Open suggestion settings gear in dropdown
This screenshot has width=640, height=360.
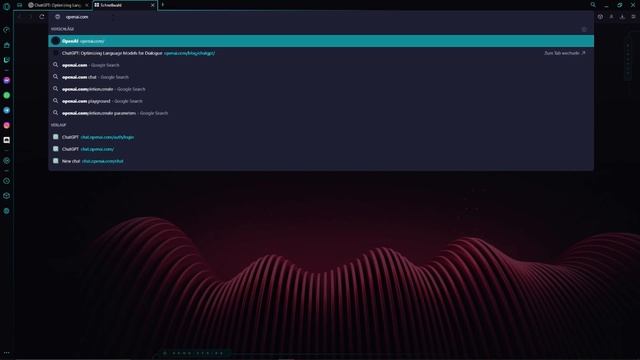(584, 29)
